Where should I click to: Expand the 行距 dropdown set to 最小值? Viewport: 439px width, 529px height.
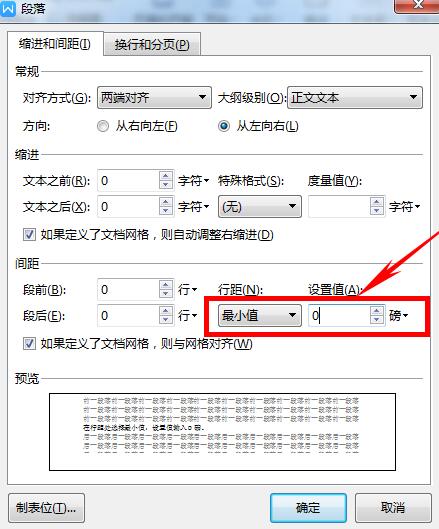pos(259,315)
